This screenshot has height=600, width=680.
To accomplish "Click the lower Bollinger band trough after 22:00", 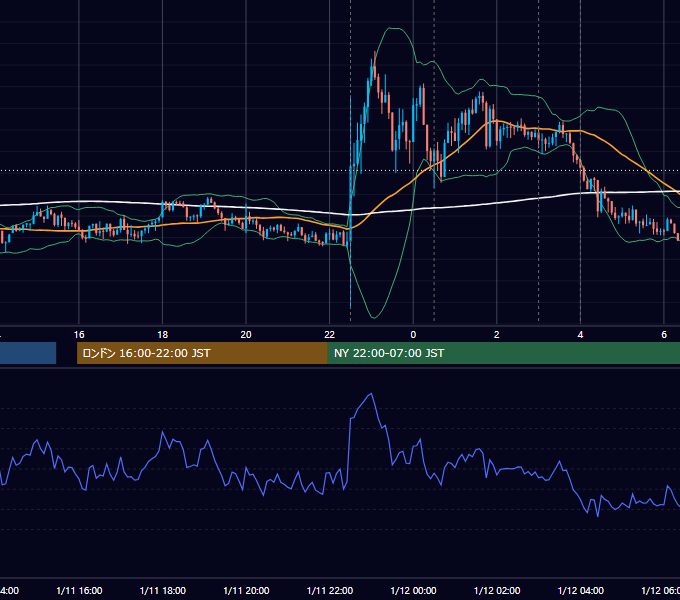I will point(374,318).
